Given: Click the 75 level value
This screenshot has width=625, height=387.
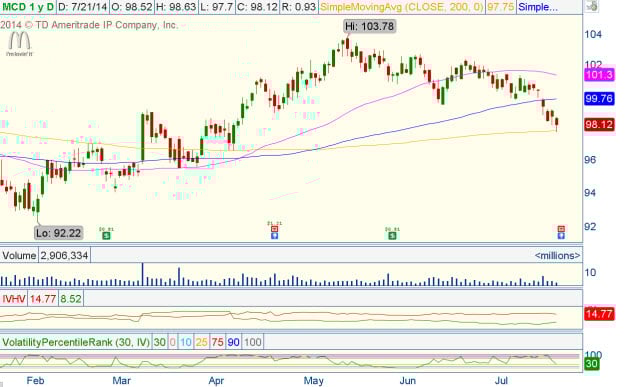Looking at the screenshot, I should pyautogui.click(x=218, y=342).
